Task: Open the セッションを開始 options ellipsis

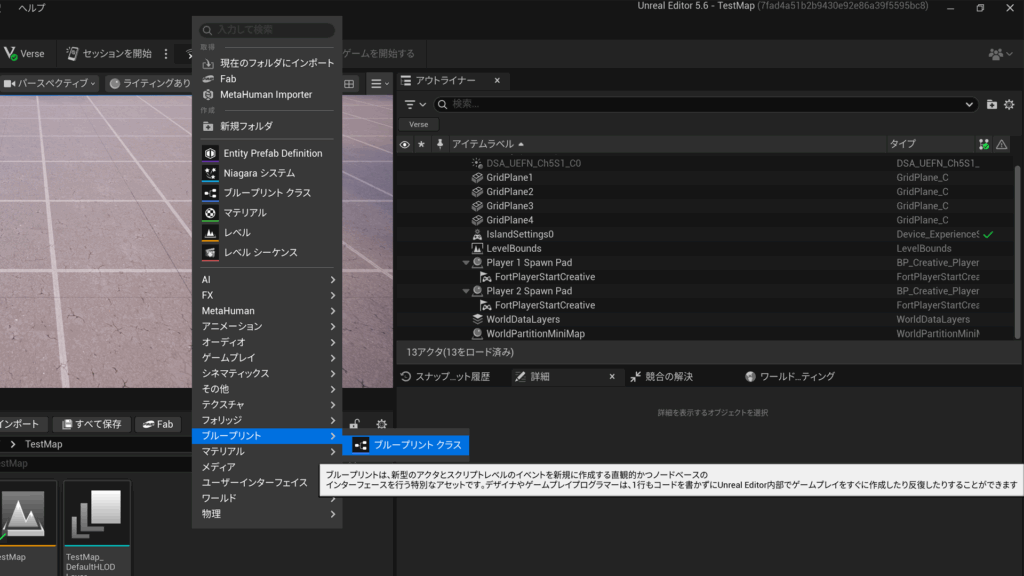Action: (x=166, y=54)
